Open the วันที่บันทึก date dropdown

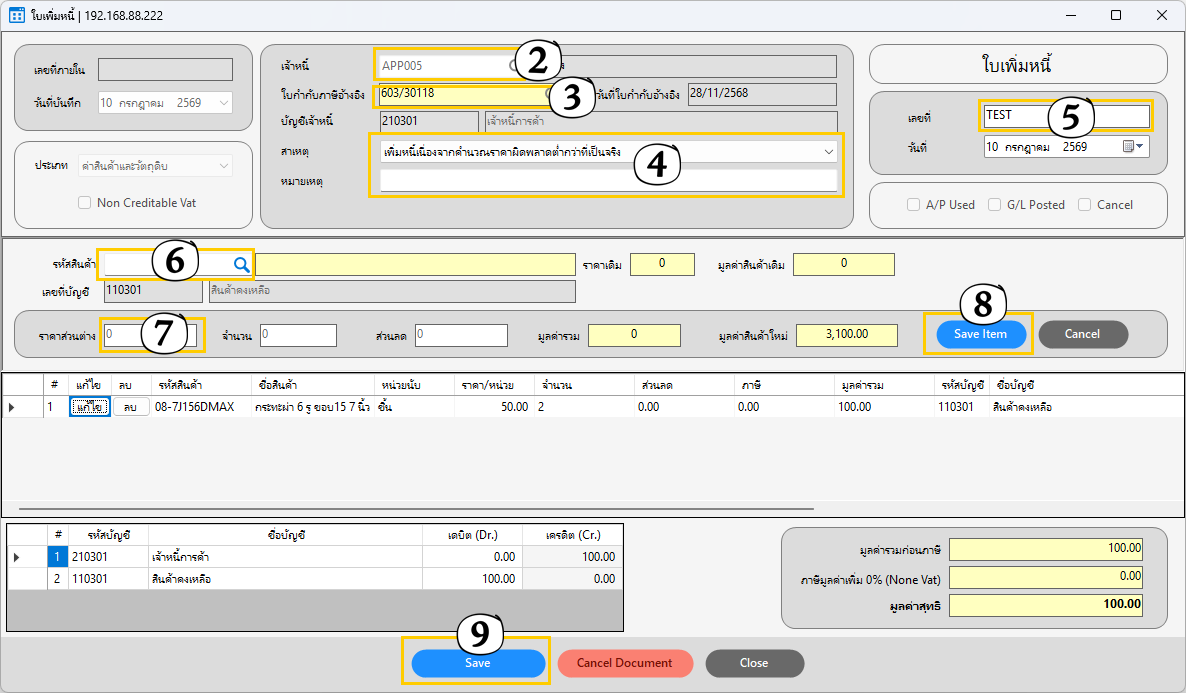click(x=224, y=103)
